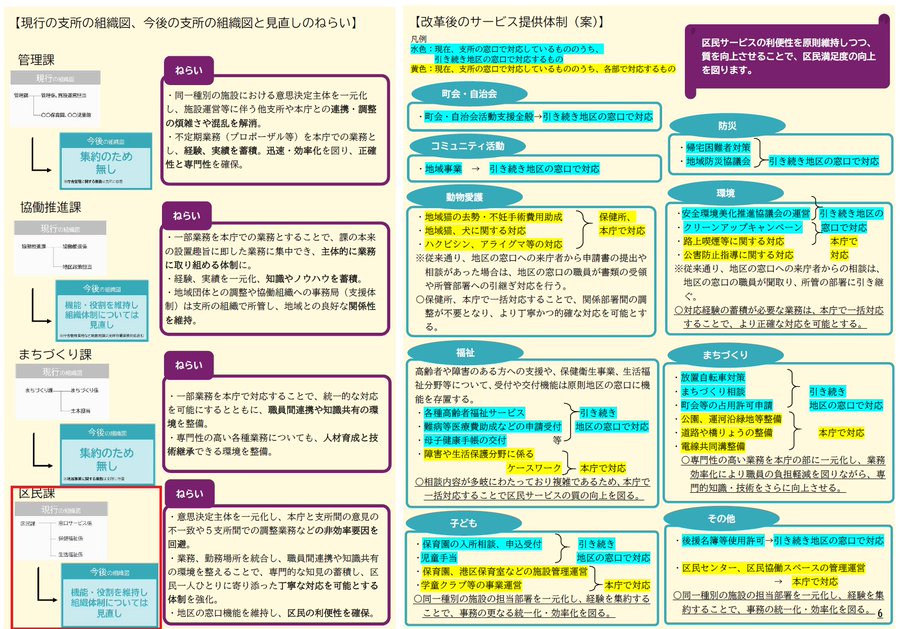The image size is (900, 629).
Task: Click the コミュニティ活動 category oval
Action: tap(467, 146)
